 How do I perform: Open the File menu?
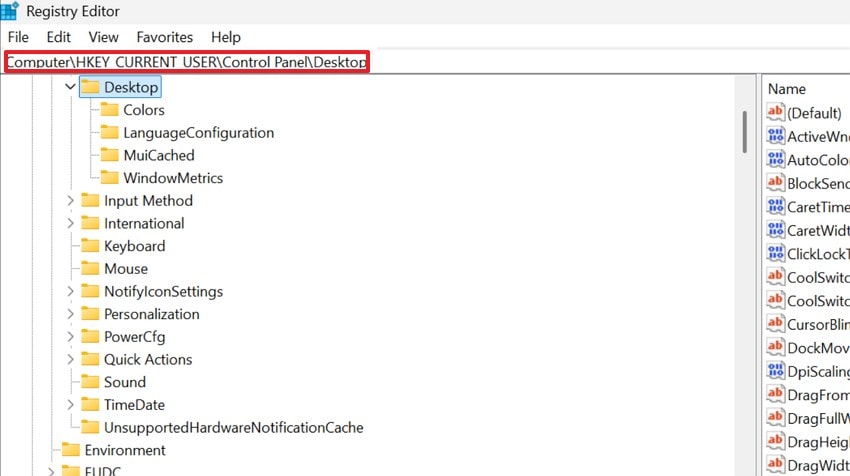point(18,37)
